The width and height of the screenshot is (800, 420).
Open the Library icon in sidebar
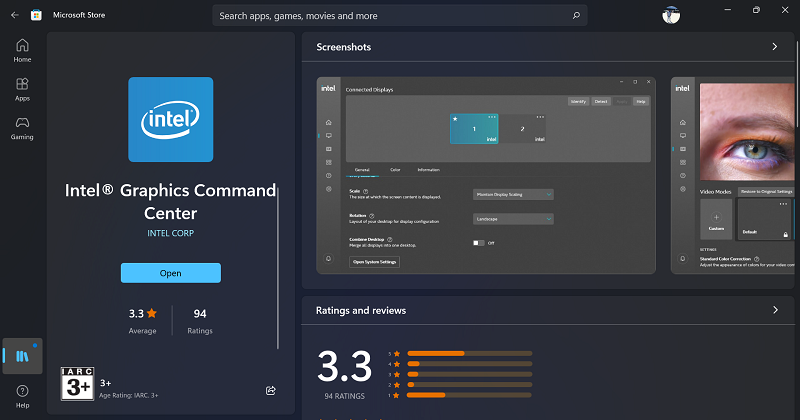[x=22, y=356]
